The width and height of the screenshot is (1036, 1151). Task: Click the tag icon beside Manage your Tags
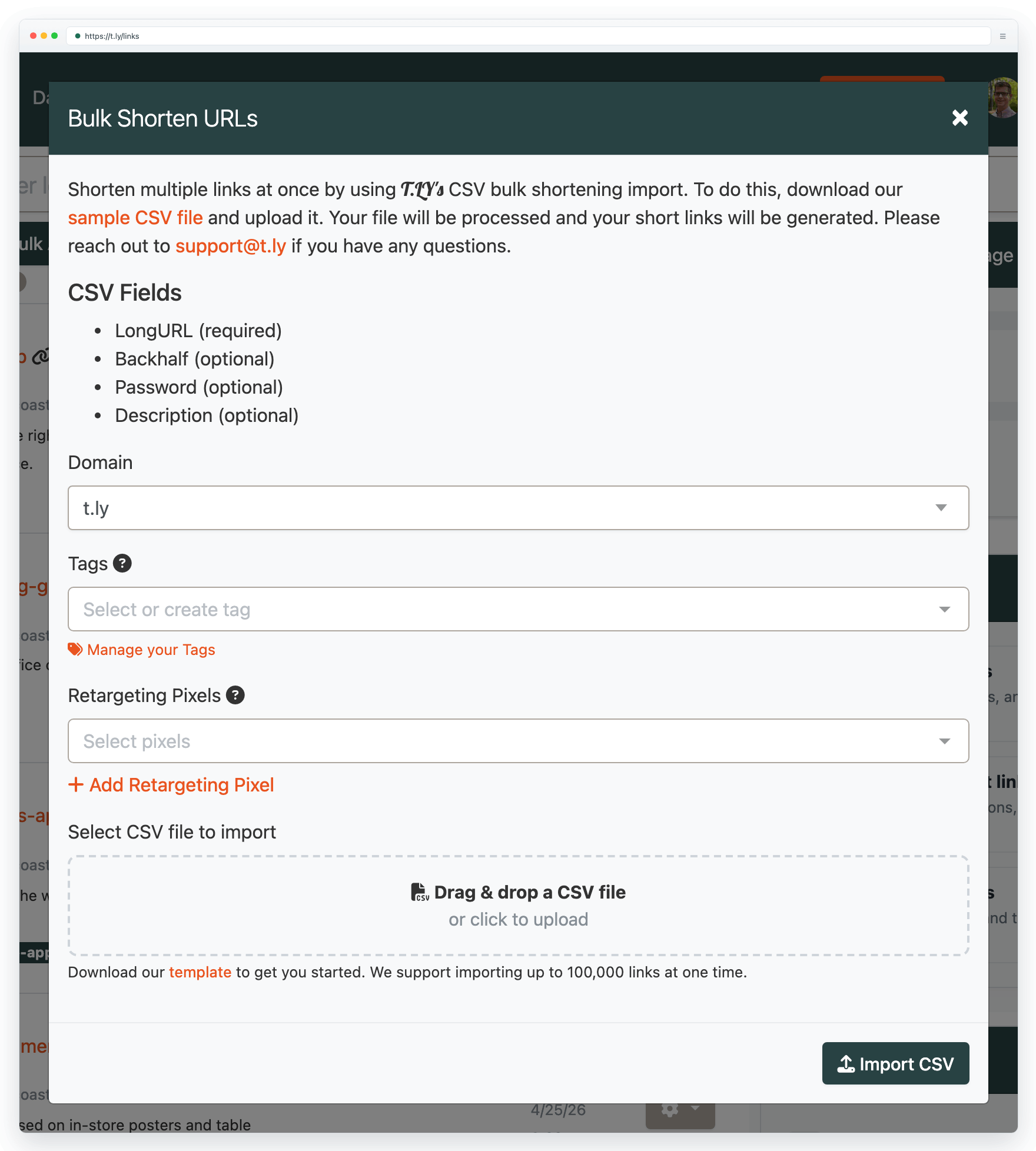click(75, 649)
